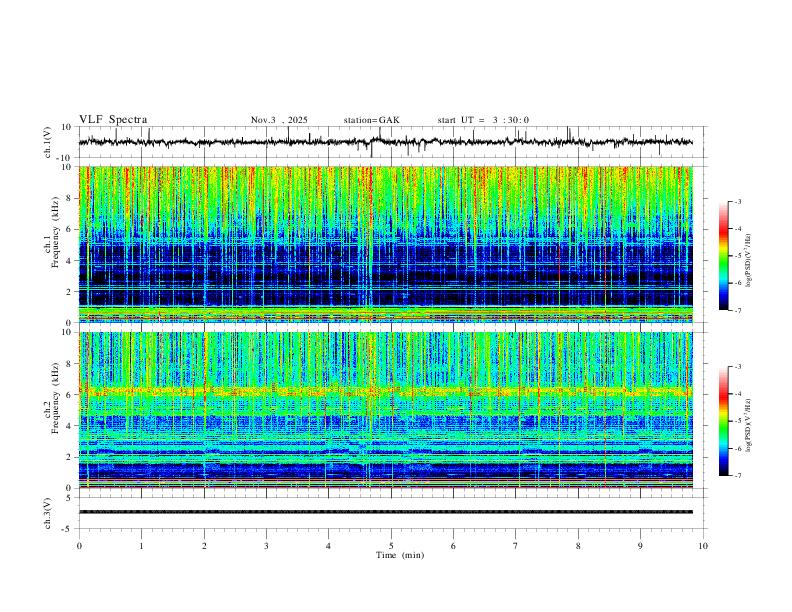Image resolution: width=792 pixels, height=612 pixels.
Task: Click the ch.1 spectrogram color scale bar
Action: pyautogui.click(x=723, y=256)
